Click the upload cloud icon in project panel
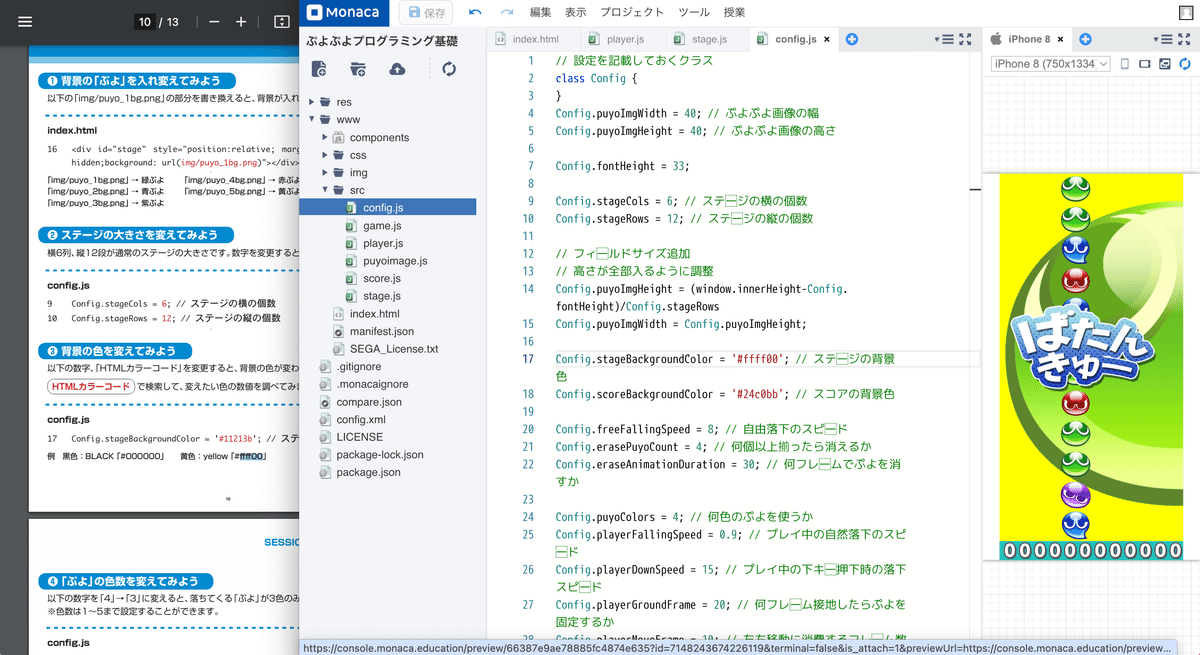 pos(397,68)
